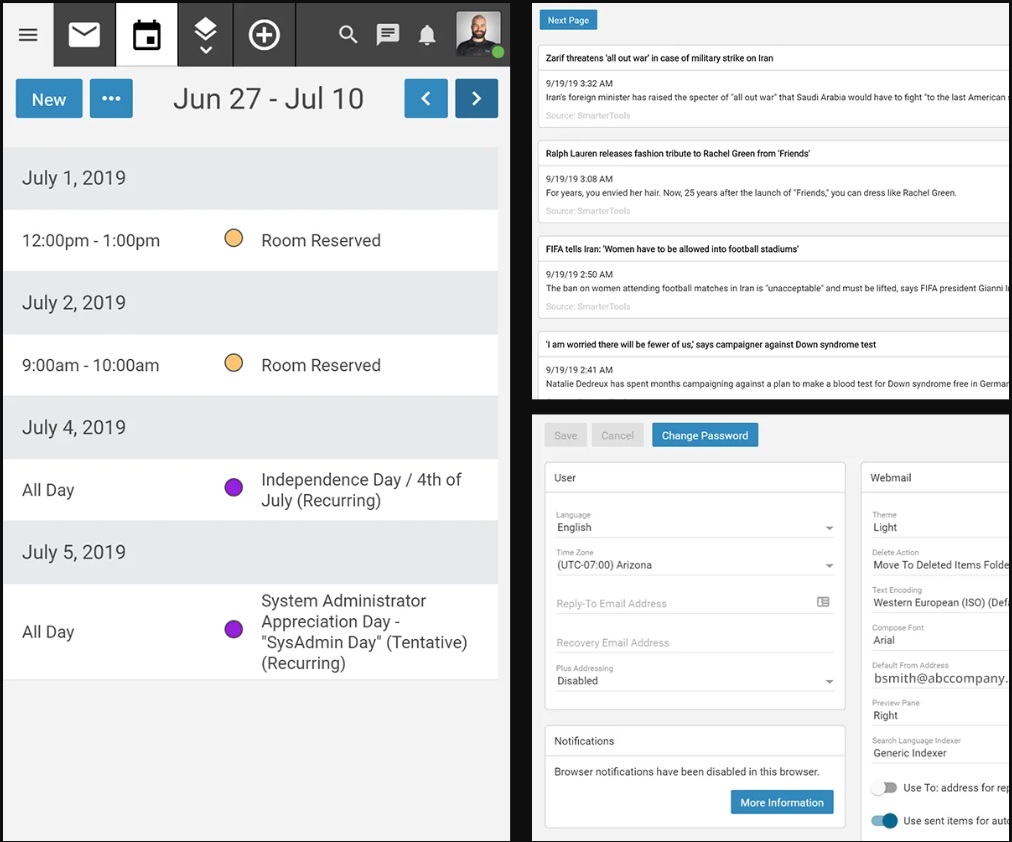Viewport: 1012px width, 842px height.
Task: Open the Language dropdown
Action: pyautogui.click(x=693, y=527)
